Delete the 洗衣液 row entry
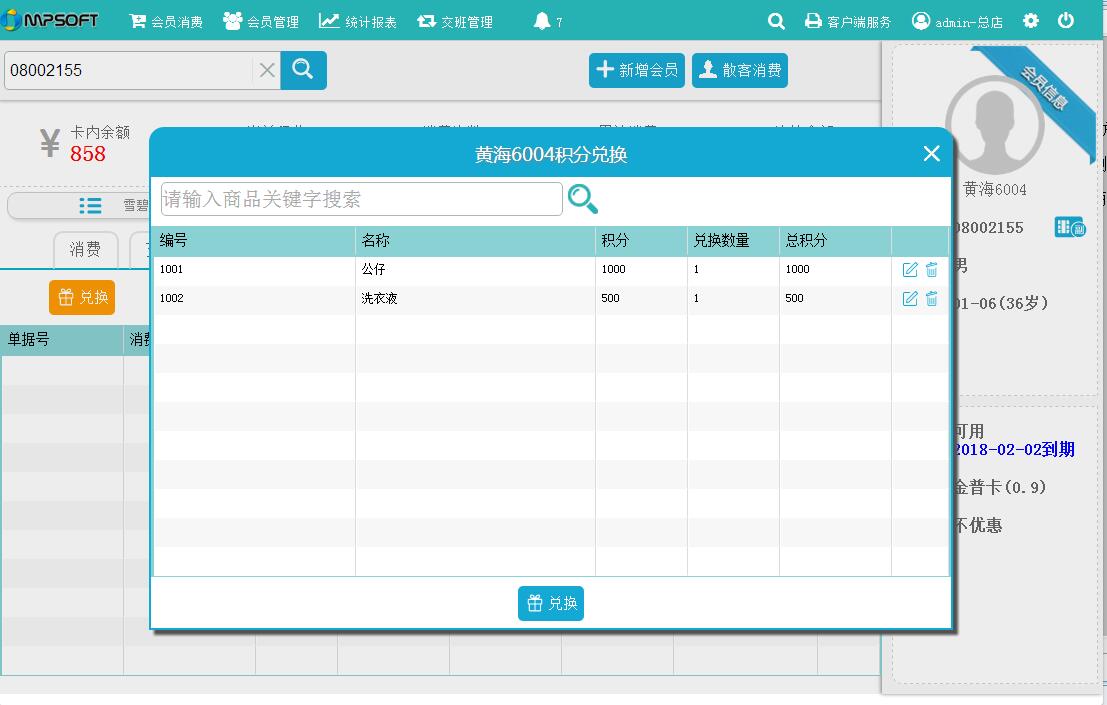The image size is (1107, 705). pos(932,299)
